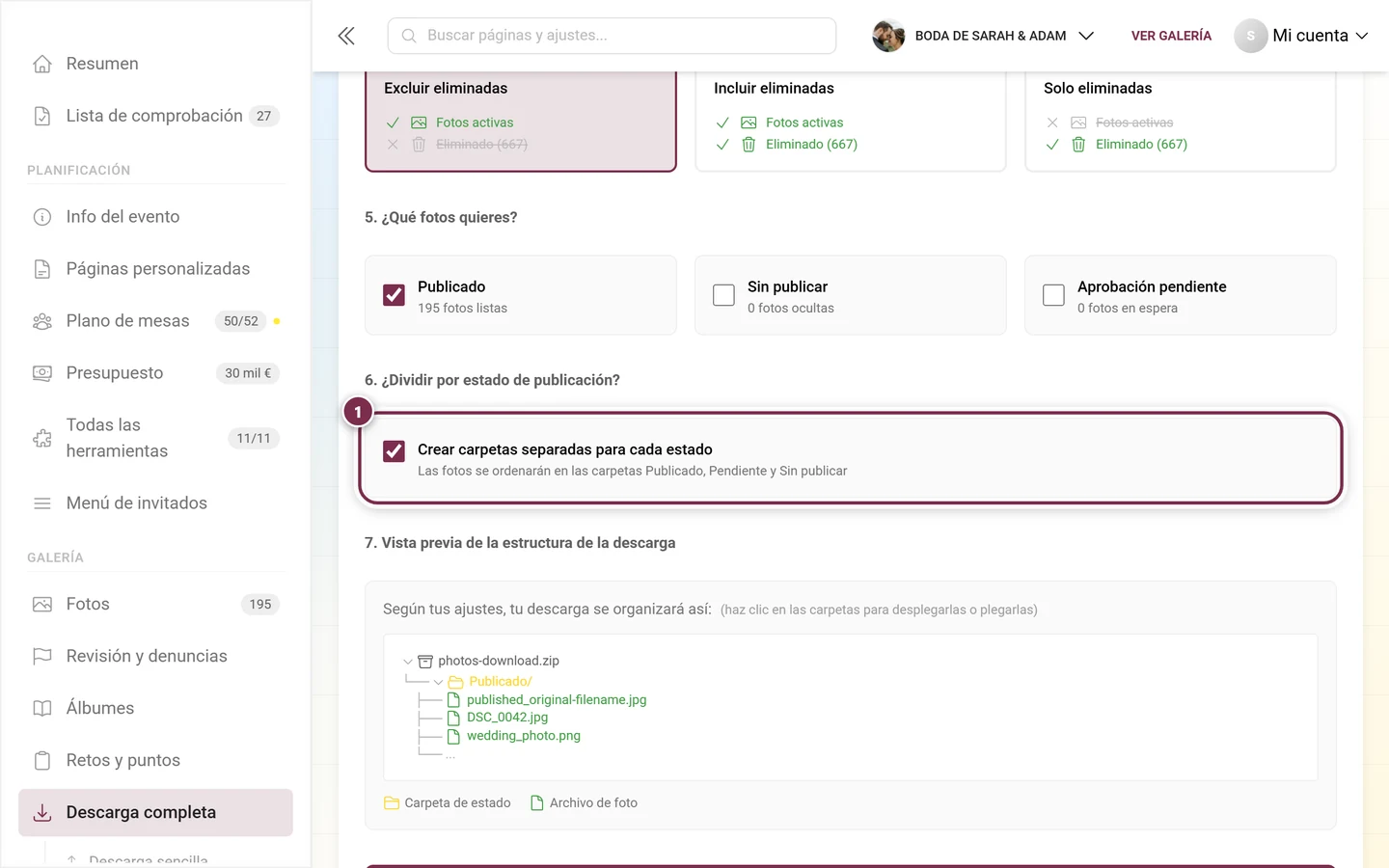Open the Mi cuenta dropdown menu
1389x868 pixels.
[x=1301, y=36]
